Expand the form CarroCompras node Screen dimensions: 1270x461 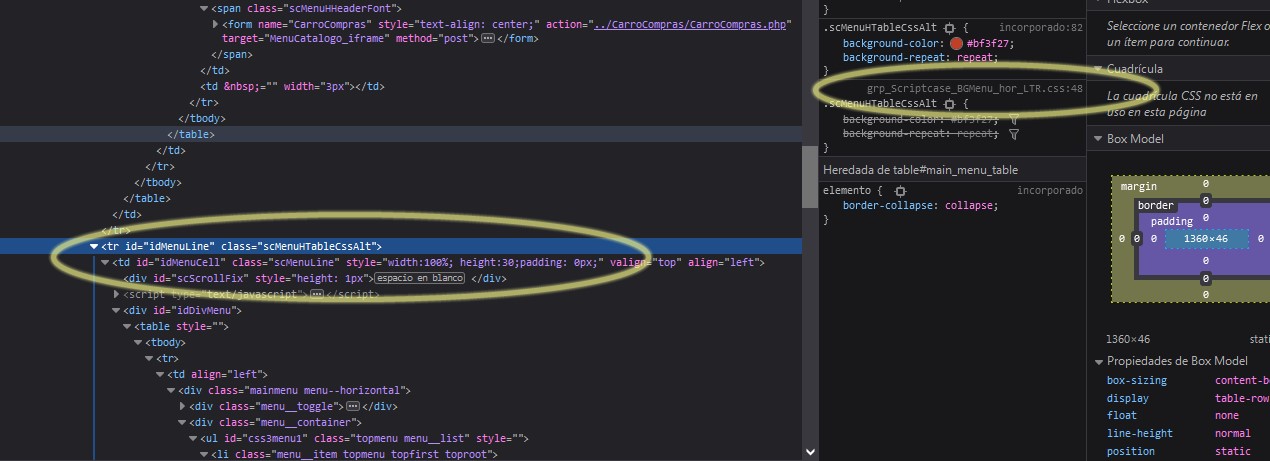tap(216, 23)
